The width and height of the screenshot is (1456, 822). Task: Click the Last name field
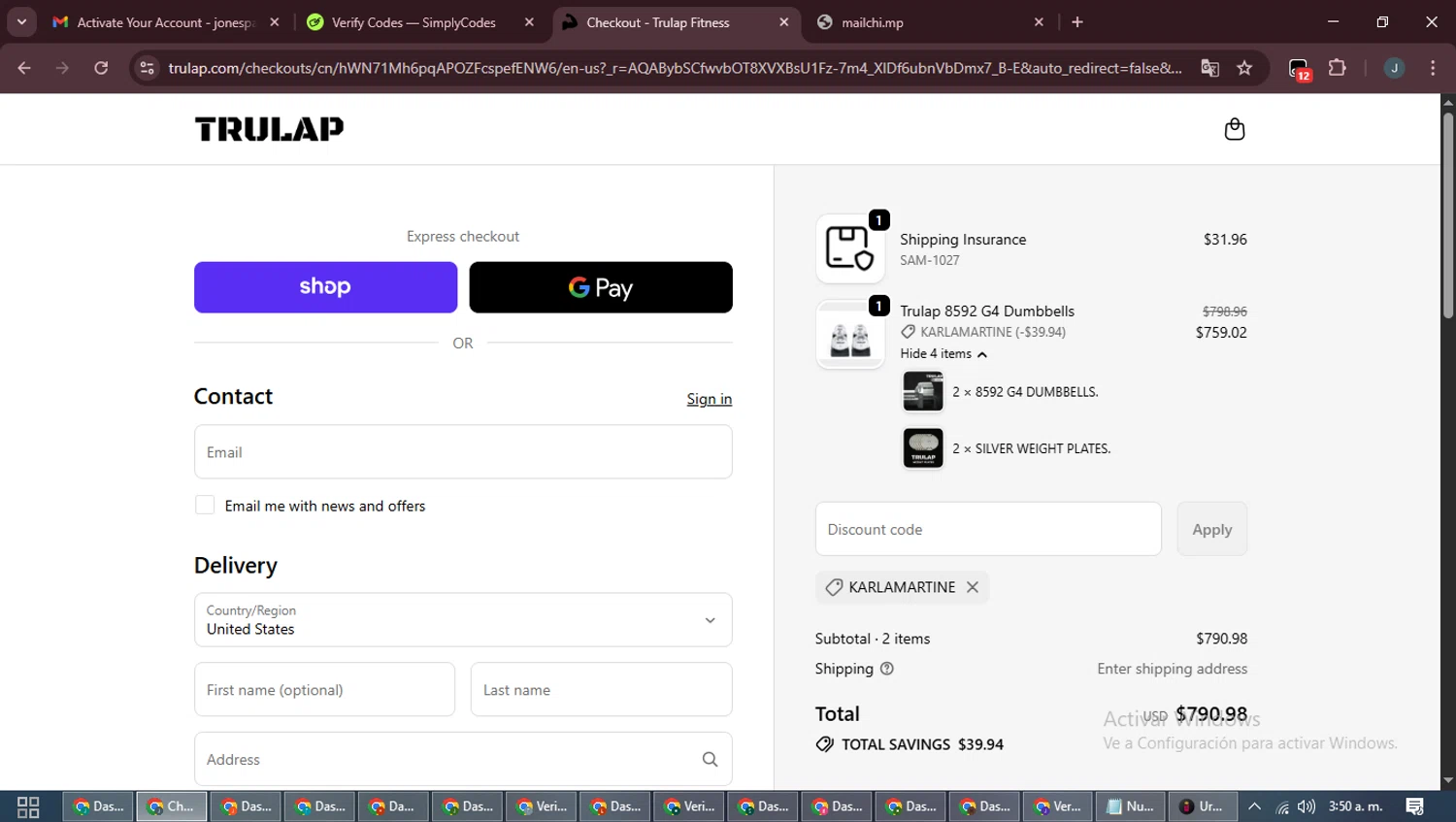pyautogui.click(x=602, y=690)
